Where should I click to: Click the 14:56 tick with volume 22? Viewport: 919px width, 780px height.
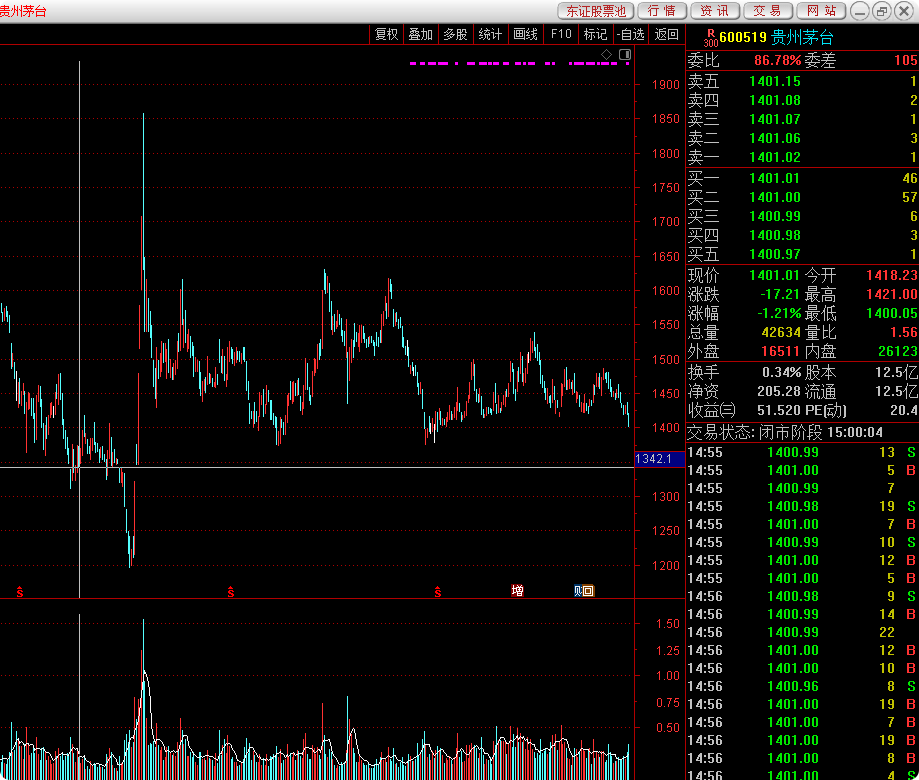802,632
